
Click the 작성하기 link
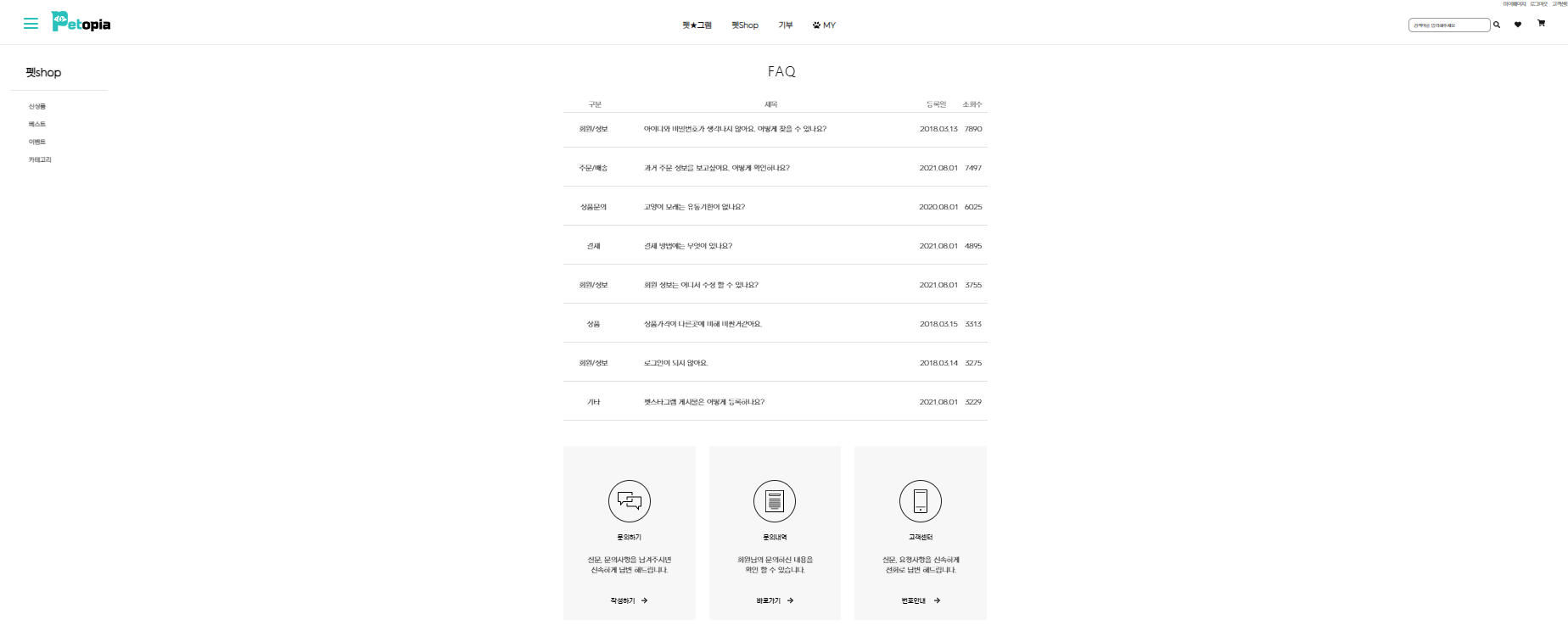(629, 600)
